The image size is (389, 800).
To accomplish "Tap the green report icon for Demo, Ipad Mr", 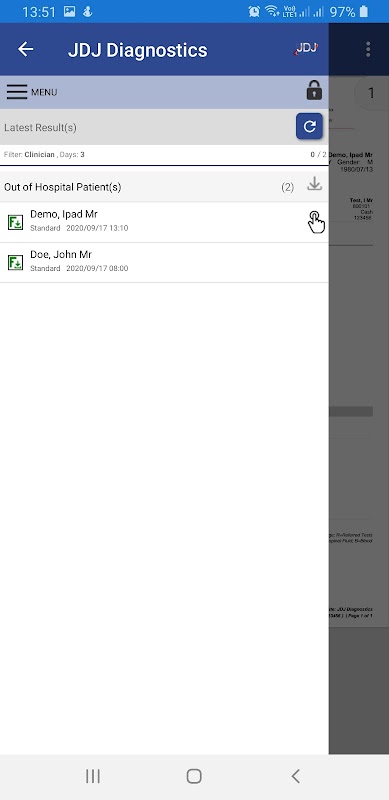I will [x=15, y=222].
